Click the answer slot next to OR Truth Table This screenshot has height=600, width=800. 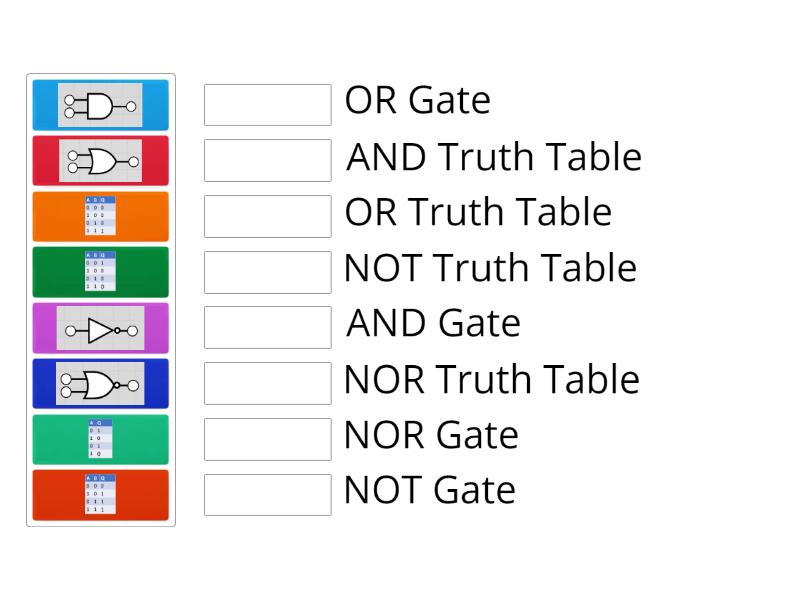[267, 216]
